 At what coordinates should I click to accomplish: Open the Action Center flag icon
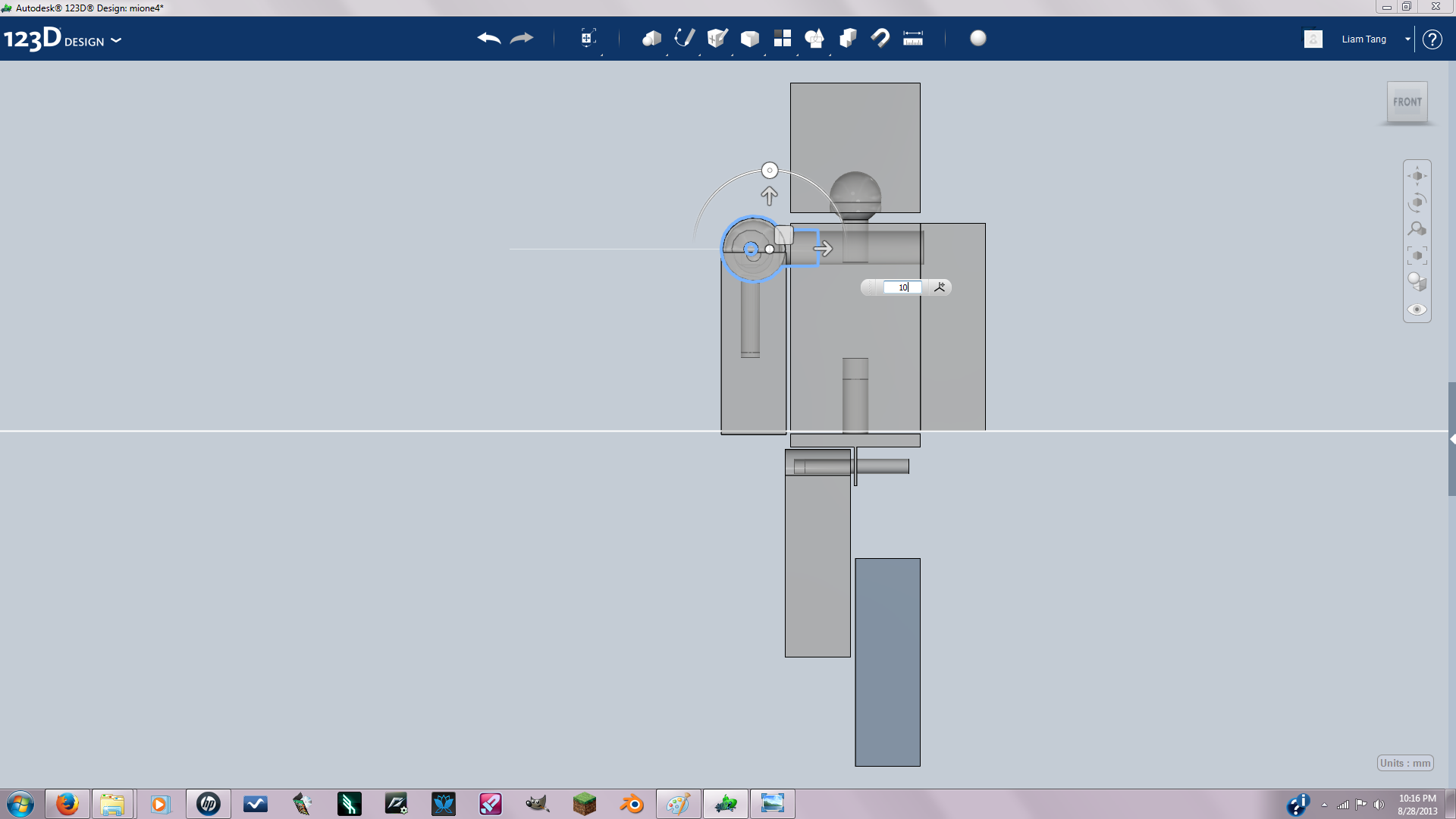(x=1361, y=805)
